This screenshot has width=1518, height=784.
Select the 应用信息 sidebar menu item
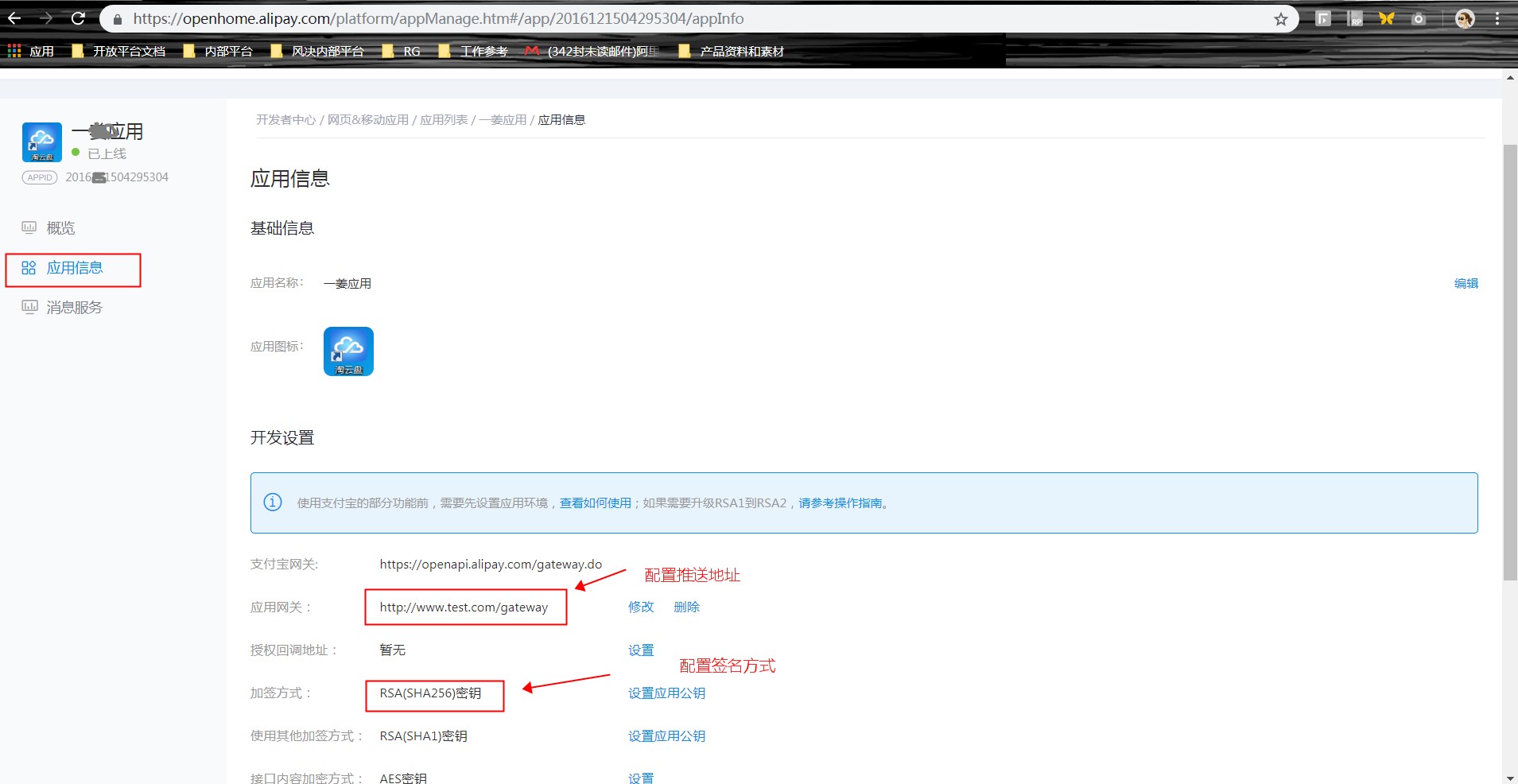point(73,269)
